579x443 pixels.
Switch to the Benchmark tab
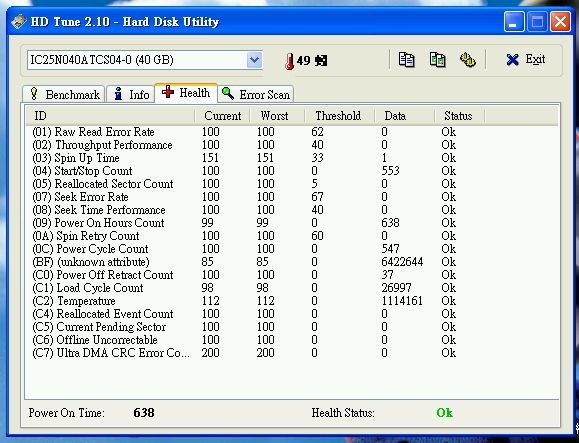pos(64,94)
